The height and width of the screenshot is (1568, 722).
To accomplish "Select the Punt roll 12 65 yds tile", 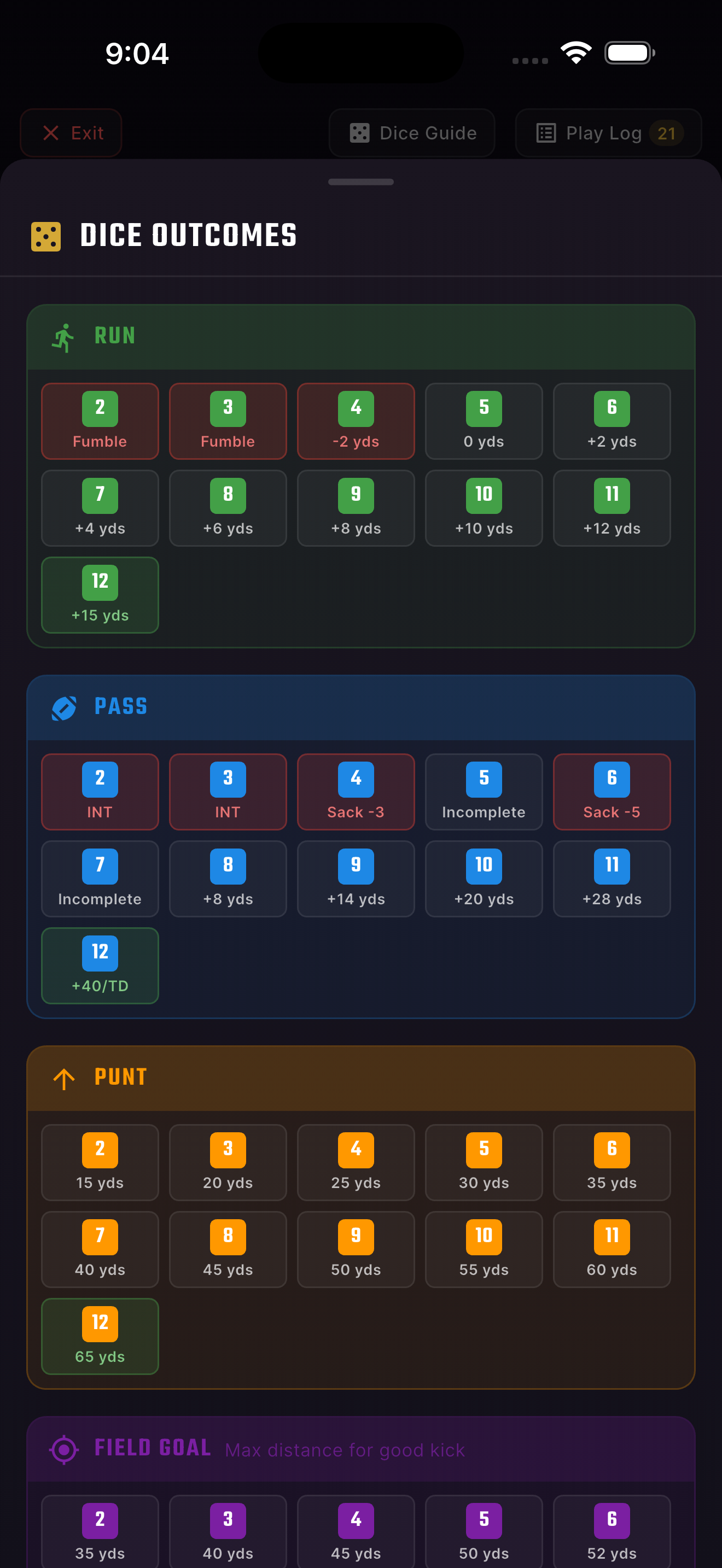I will 100,1337.
